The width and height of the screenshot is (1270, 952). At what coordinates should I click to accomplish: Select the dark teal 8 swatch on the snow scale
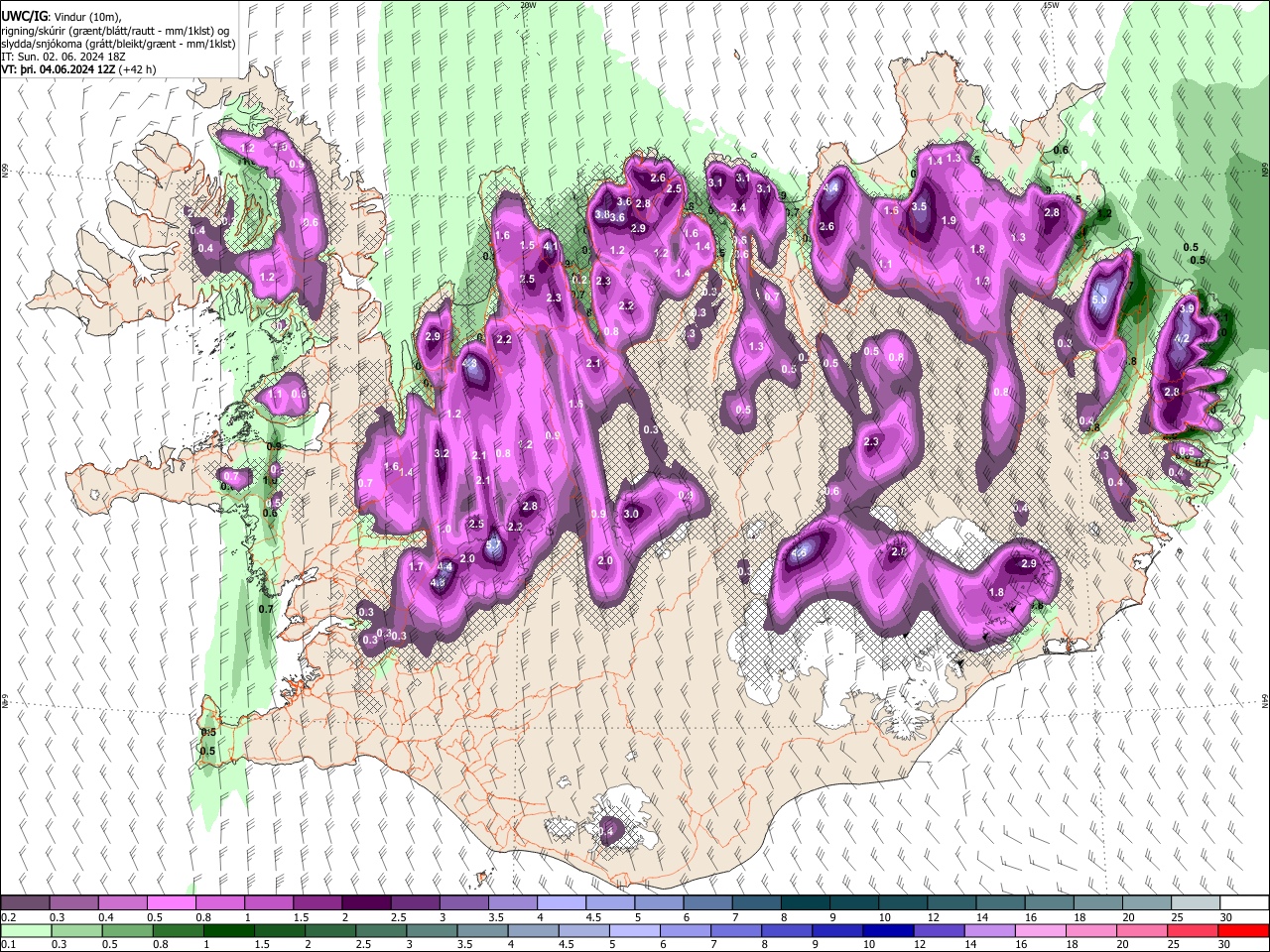(x=805, y=903)
